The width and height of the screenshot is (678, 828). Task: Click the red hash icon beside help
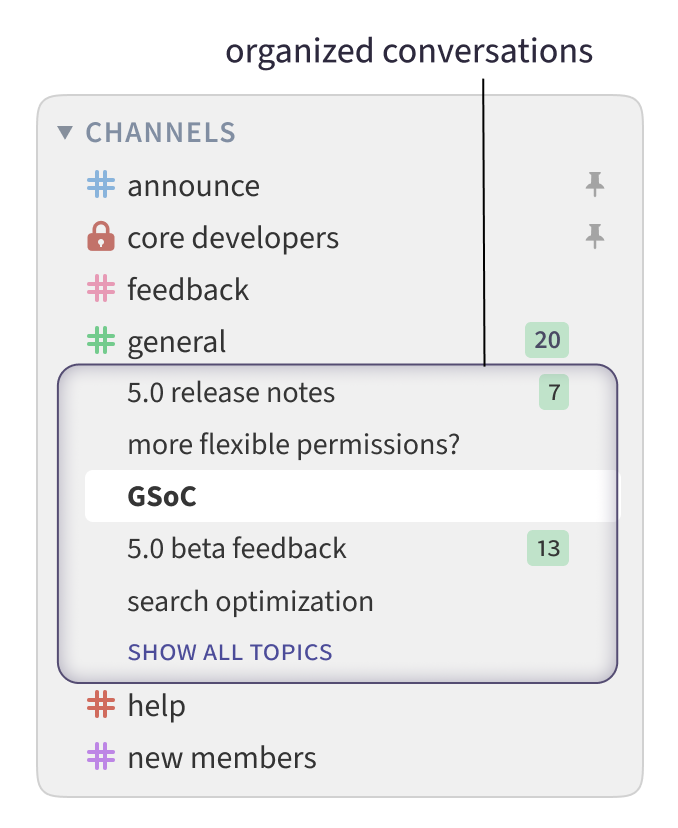point(100,706)
